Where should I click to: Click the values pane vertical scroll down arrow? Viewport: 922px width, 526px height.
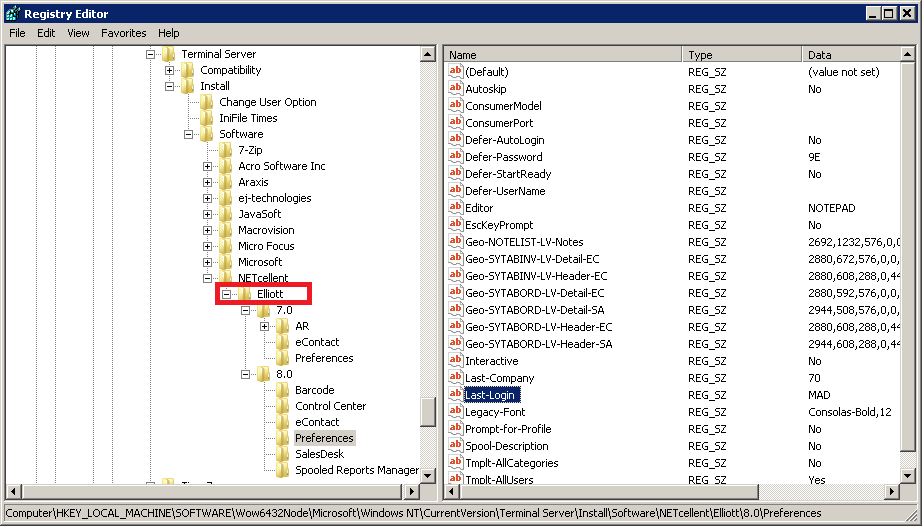907,476
